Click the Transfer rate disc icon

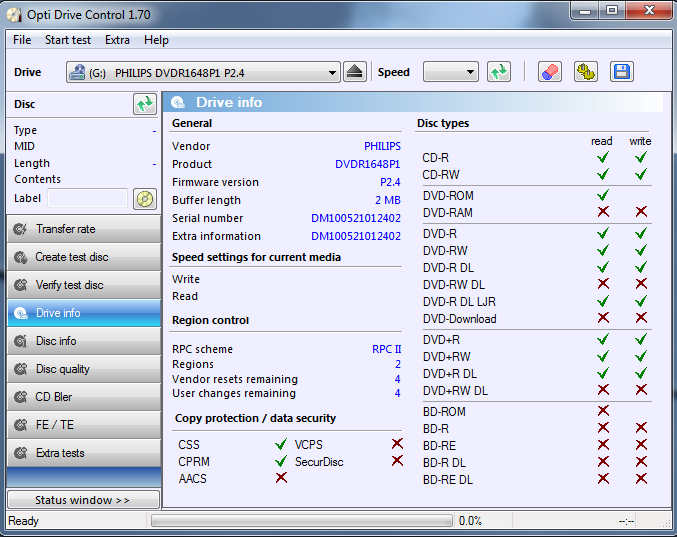[x=20, y=229]
